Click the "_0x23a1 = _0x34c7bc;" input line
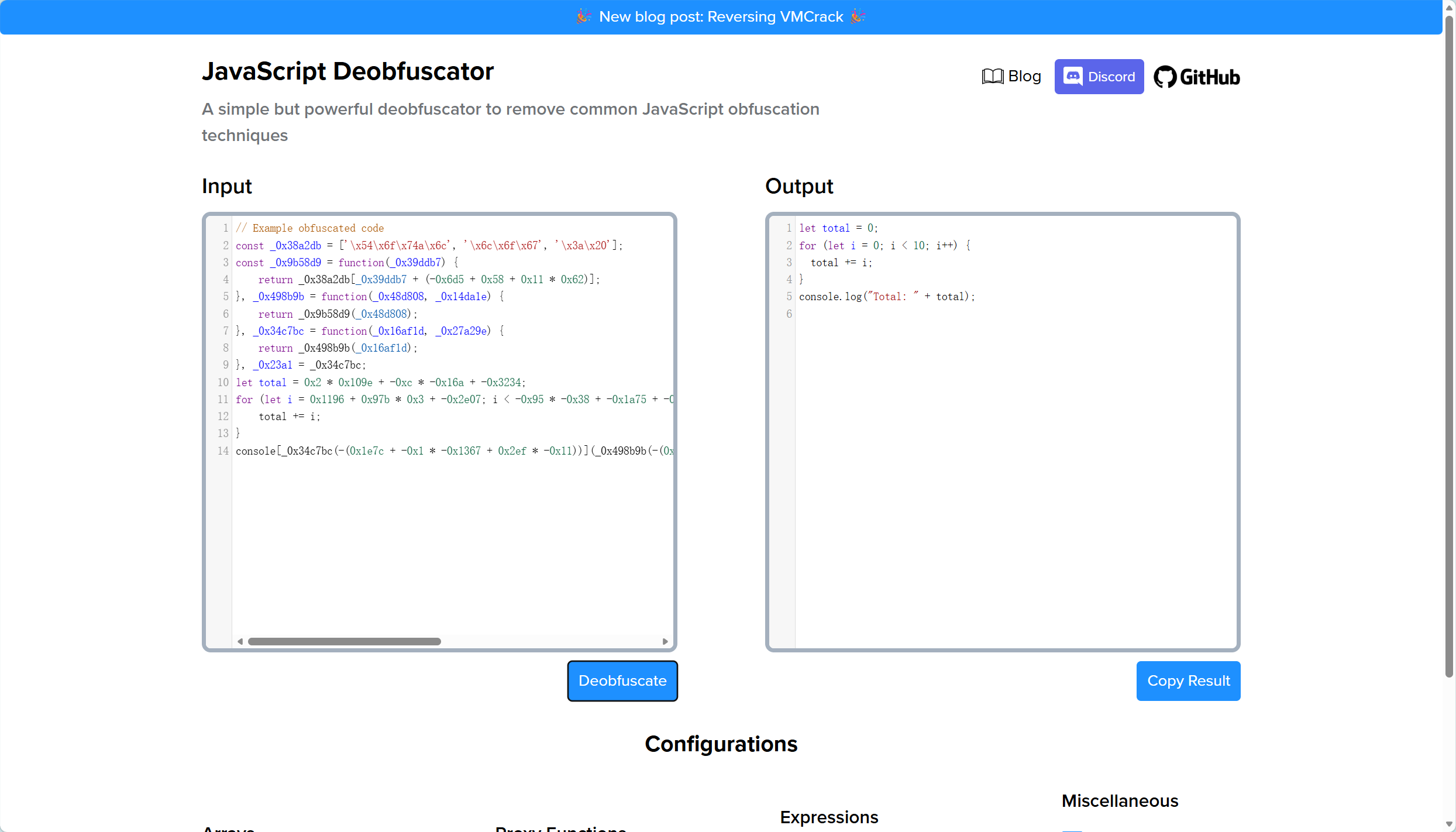Screen dimensions: 1456x832 coord(301,365)
